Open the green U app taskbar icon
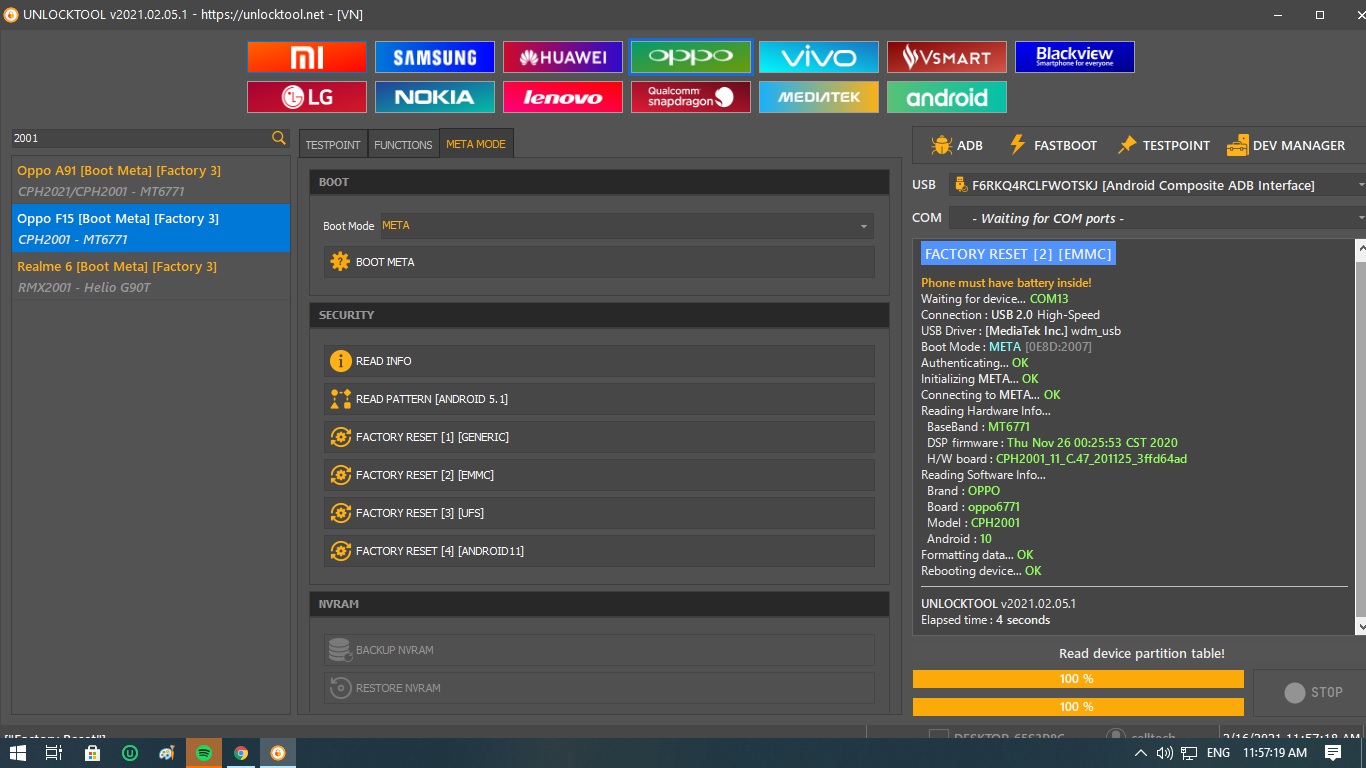Image resolution: width=1366 pixels, height=768 pixels. coord(129,753)
